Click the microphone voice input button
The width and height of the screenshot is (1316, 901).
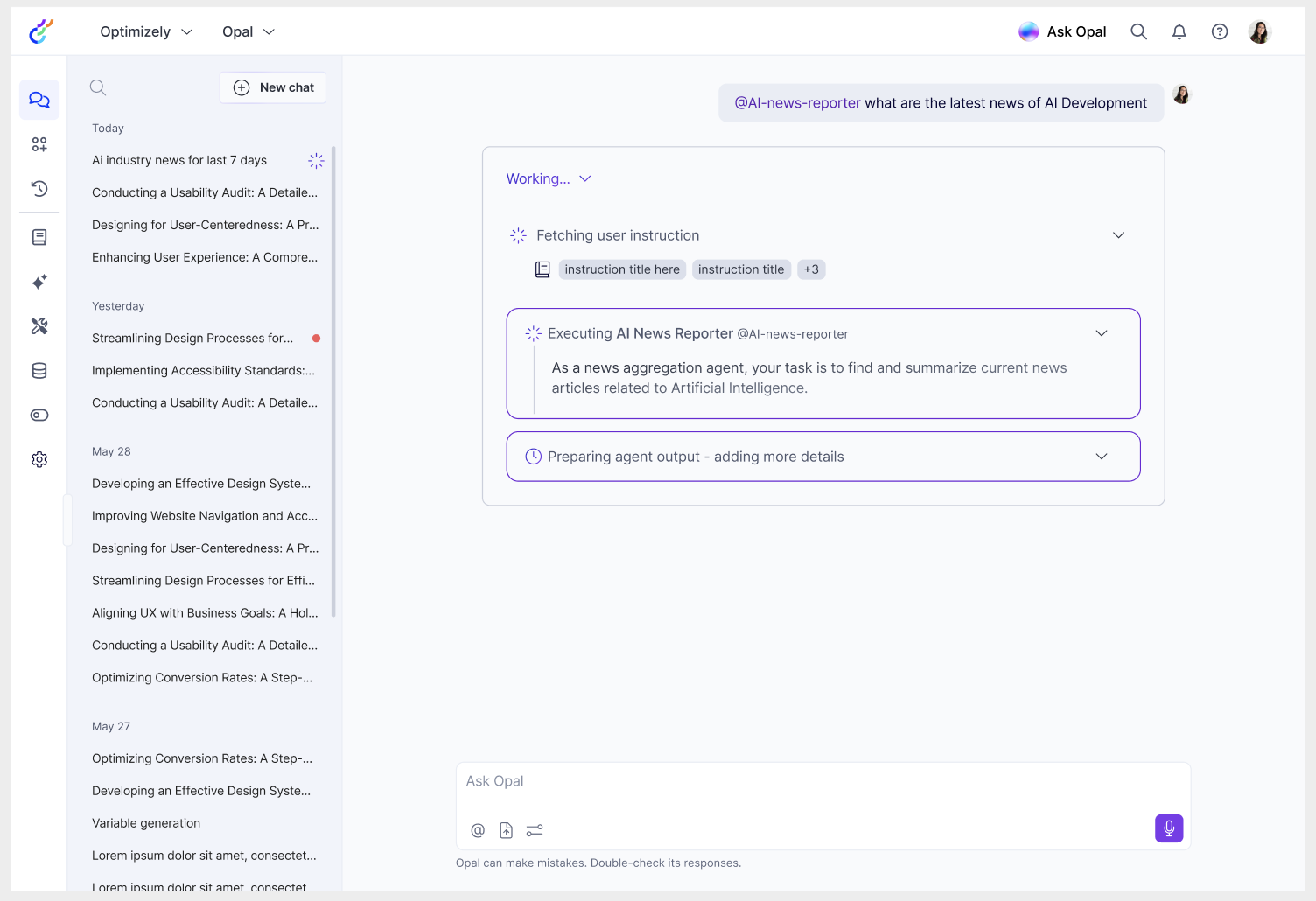click(1168, 828)
